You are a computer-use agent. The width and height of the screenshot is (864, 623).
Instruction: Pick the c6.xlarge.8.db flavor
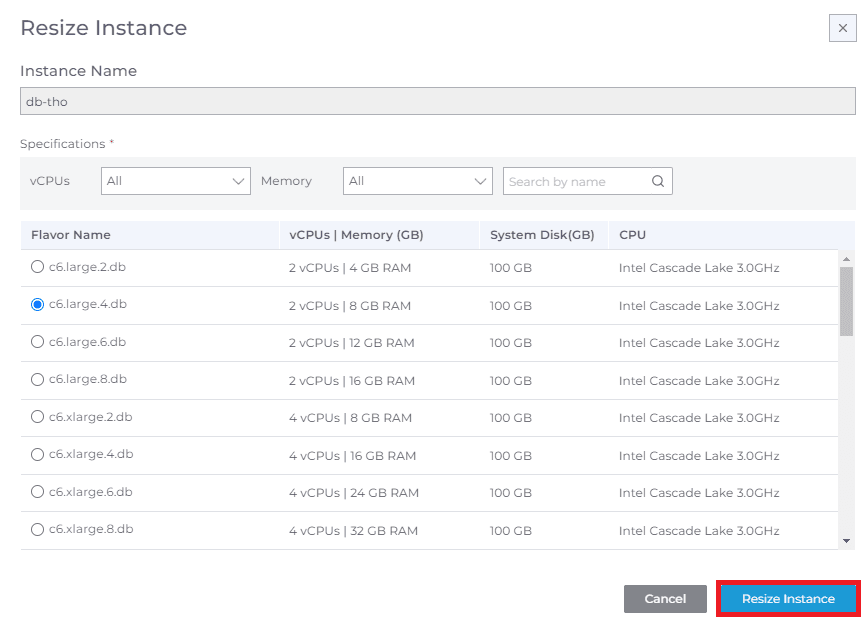[x=38, y=529]
